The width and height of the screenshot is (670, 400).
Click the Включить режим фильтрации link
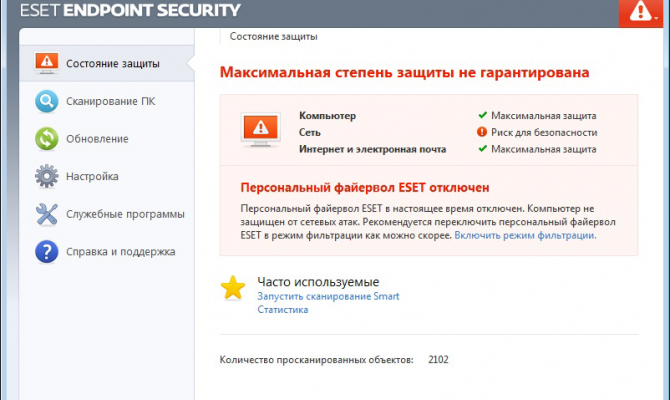[x=525, y=236]
